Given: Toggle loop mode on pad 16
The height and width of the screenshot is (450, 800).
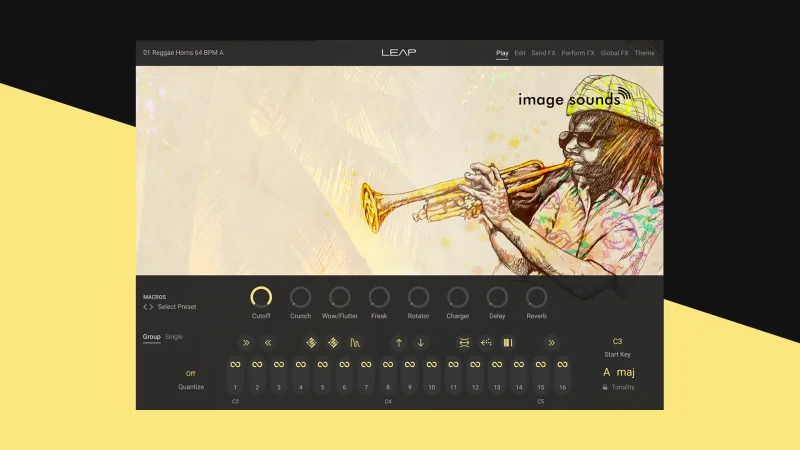Looking at the screenshot, I should 562,364.
